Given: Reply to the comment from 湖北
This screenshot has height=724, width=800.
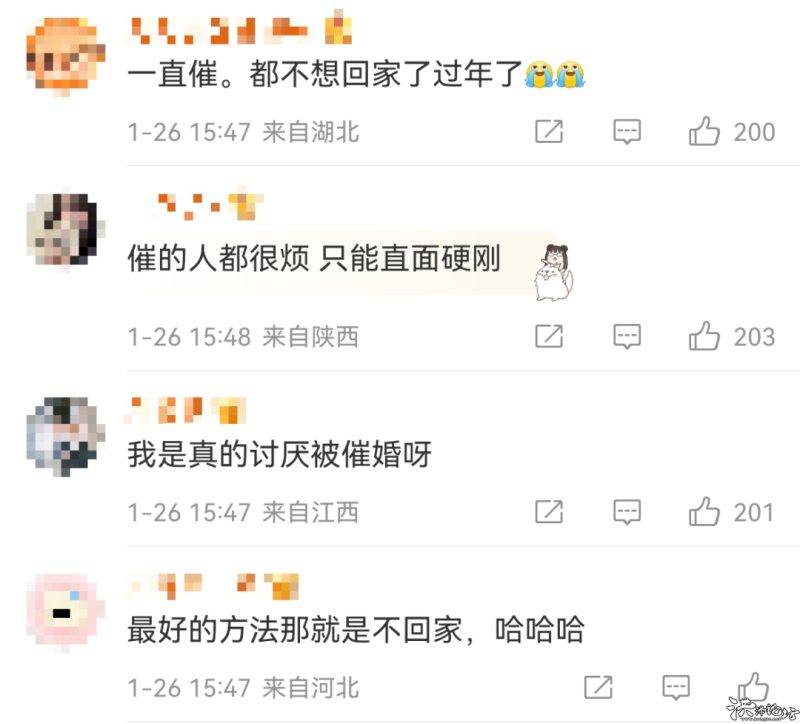Looking at the screenshot, I should (x=627, y=132).
